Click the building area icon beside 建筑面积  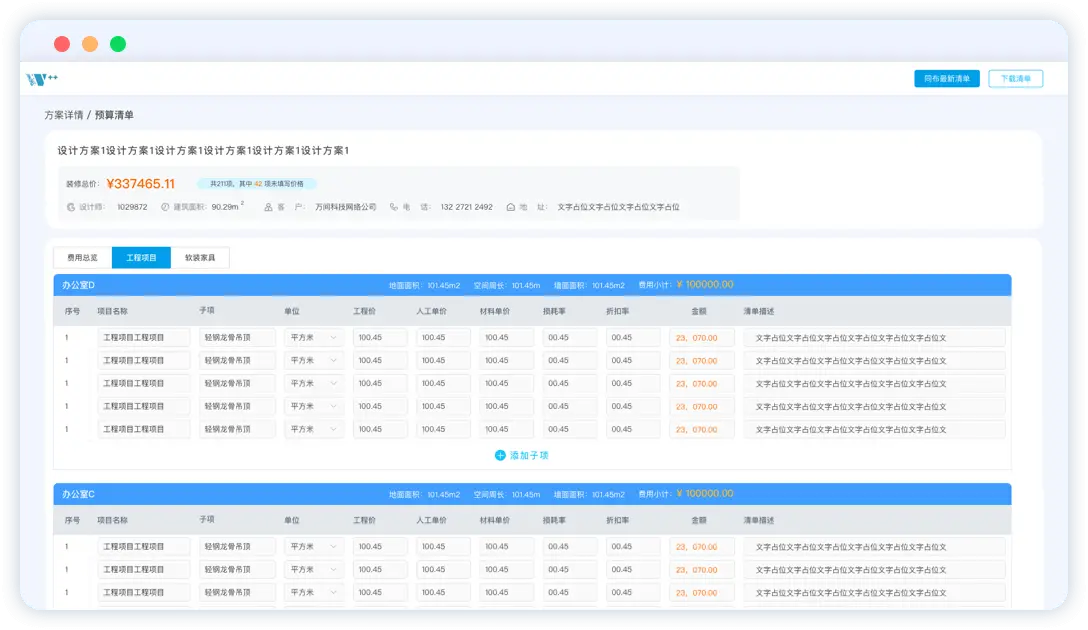pyautogui.click(x=165, y=207)
